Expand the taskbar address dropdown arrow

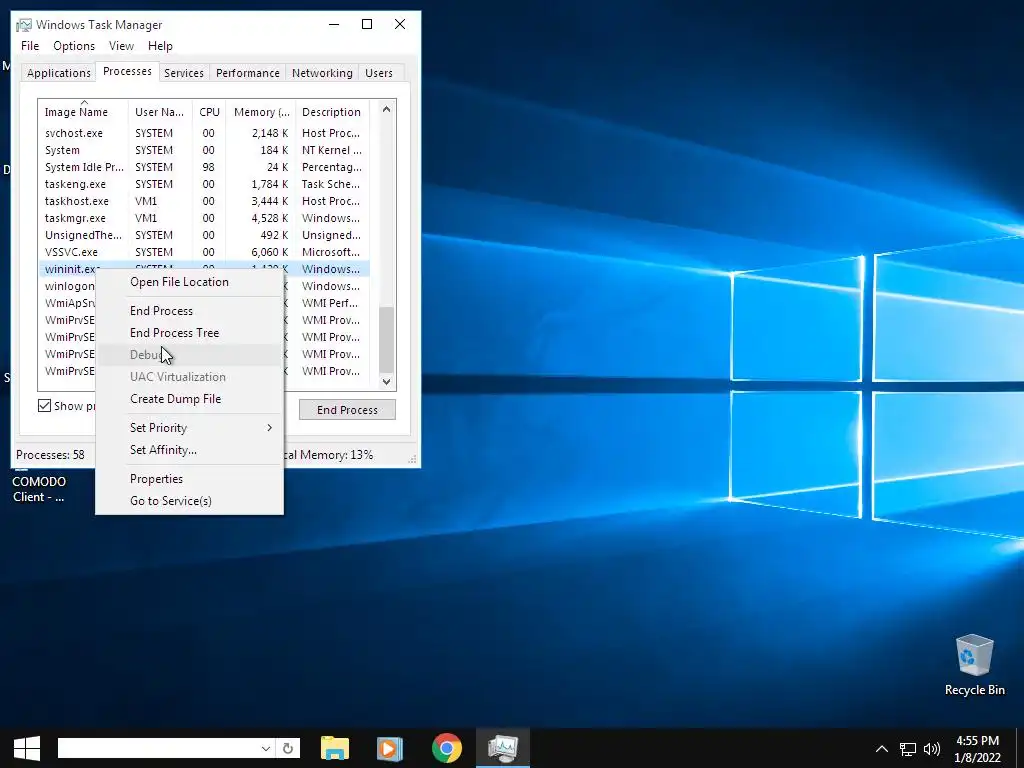click(x=266, y=748)
